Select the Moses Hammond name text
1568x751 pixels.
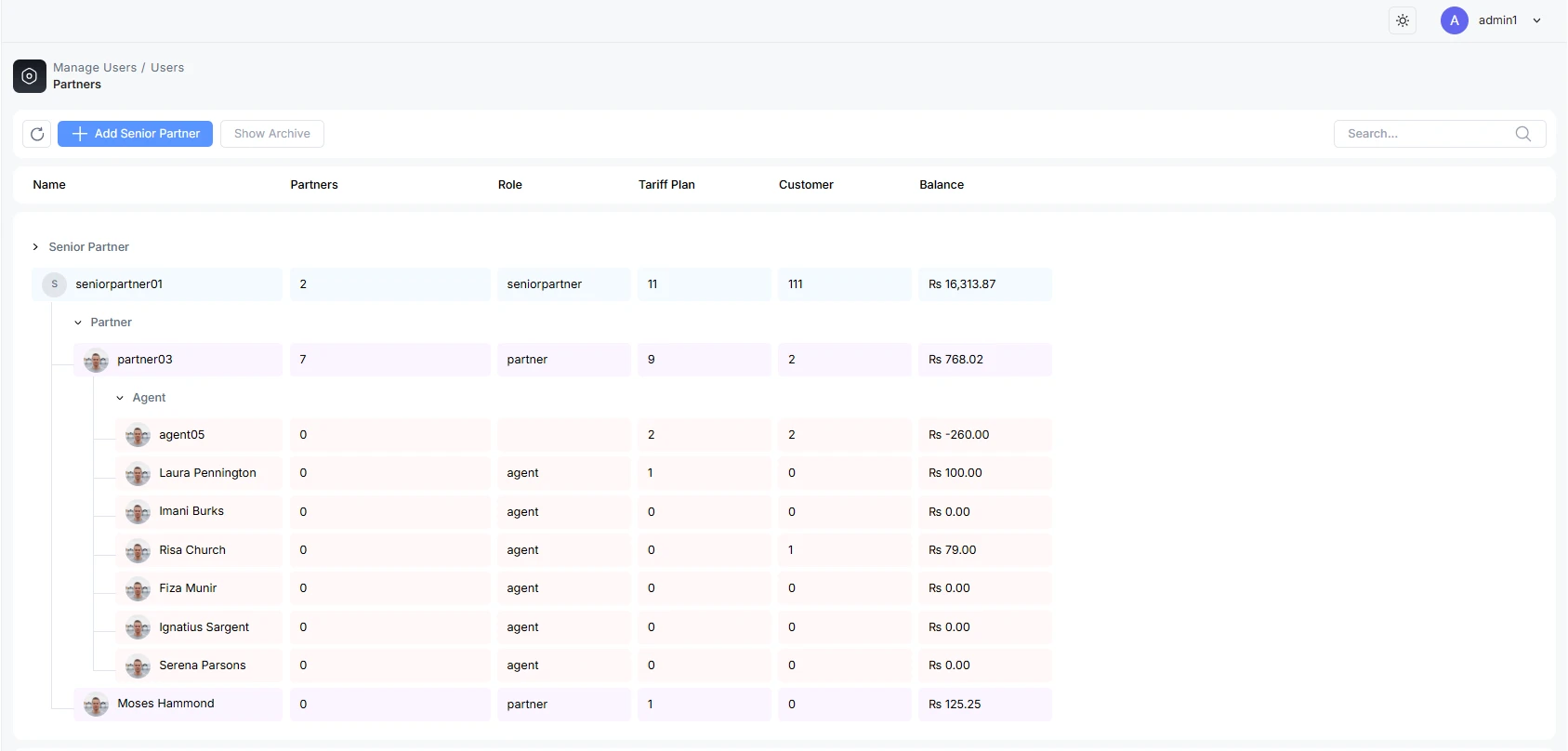[x=165, y=704]
